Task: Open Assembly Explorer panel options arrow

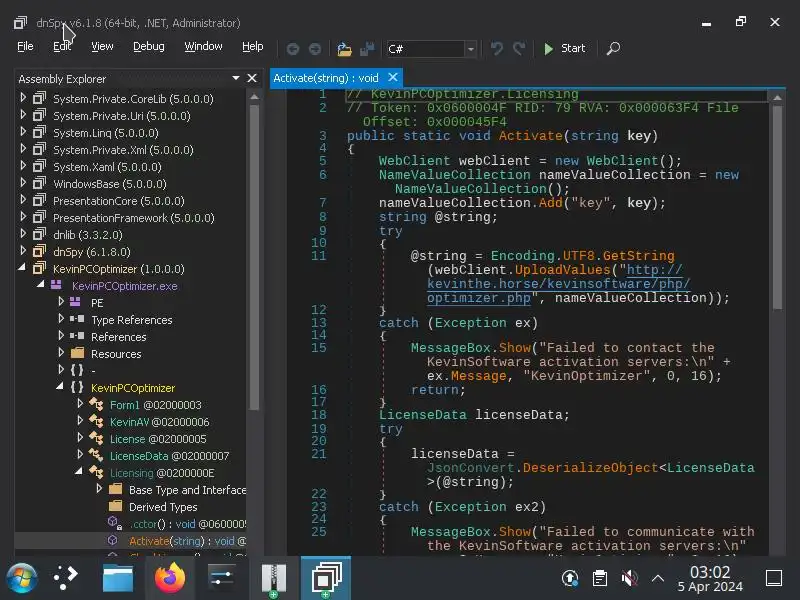Action: click(x=236, y=78)
